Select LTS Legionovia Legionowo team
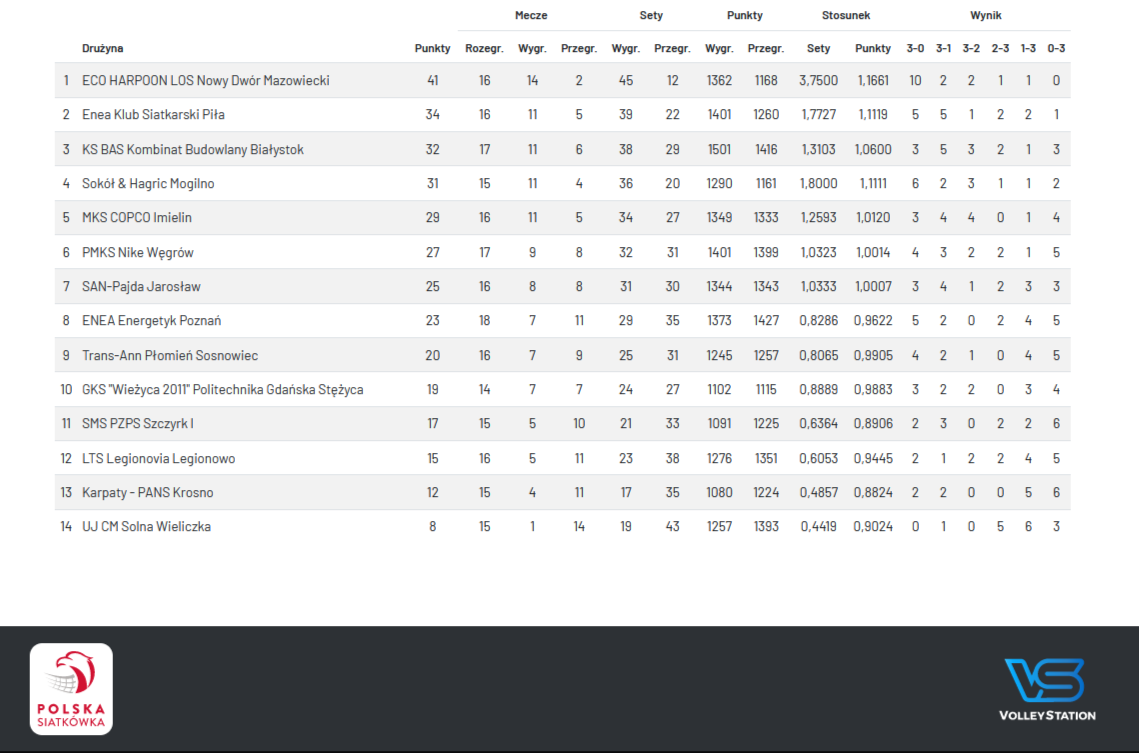Screen dimensions: 1139x753 158,459
